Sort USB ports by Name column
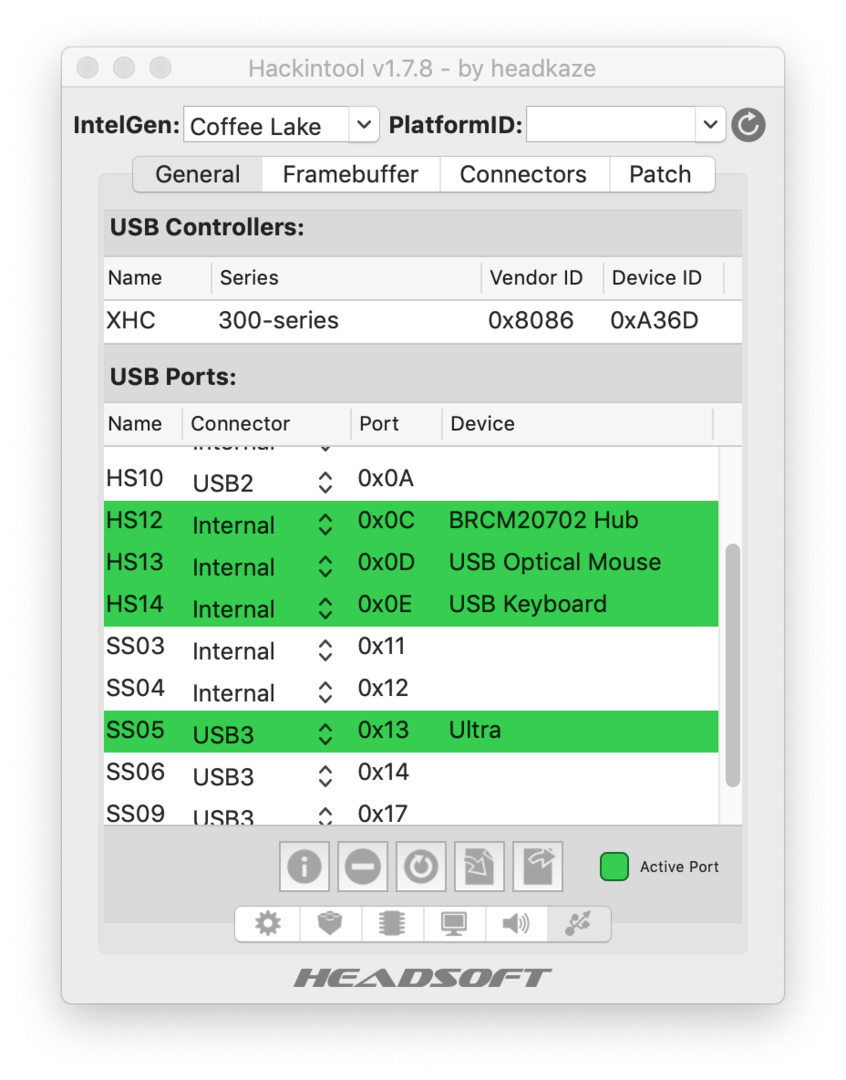Viewport: 846px width, 1080px height. tap(143, 424)
